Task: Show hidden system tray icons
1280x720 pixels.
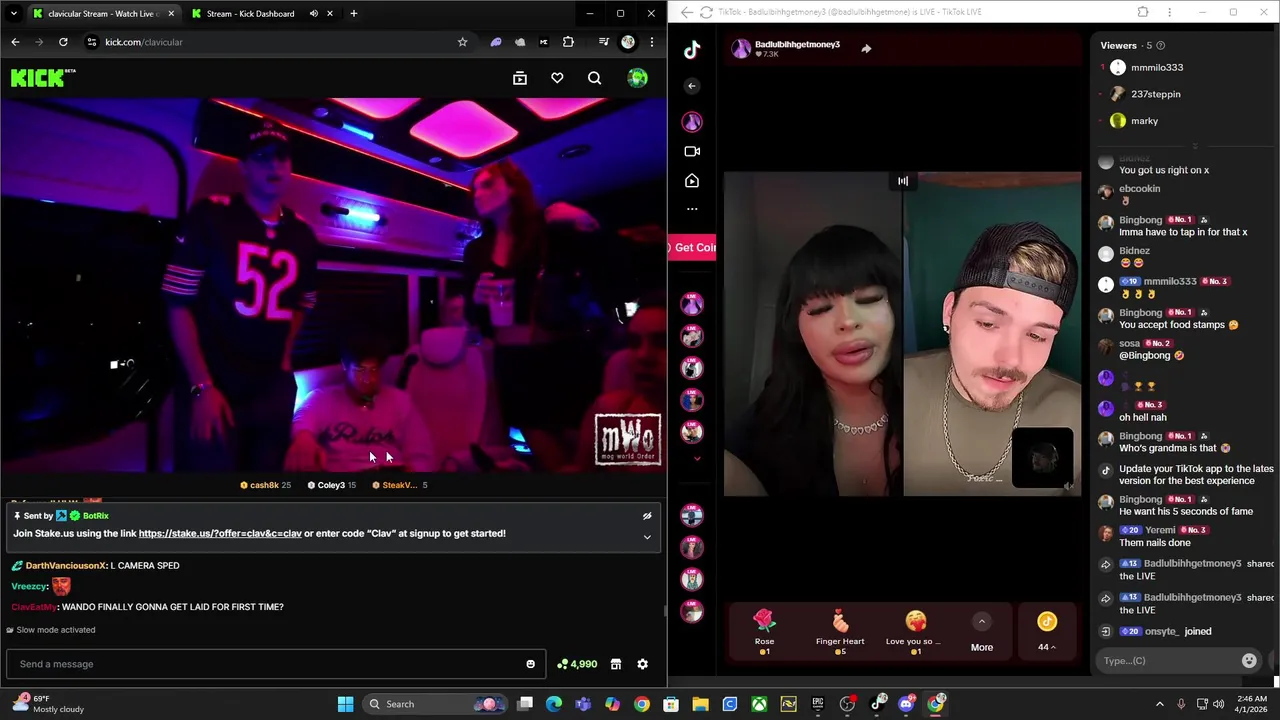Action: click(x=1160, y=704)
